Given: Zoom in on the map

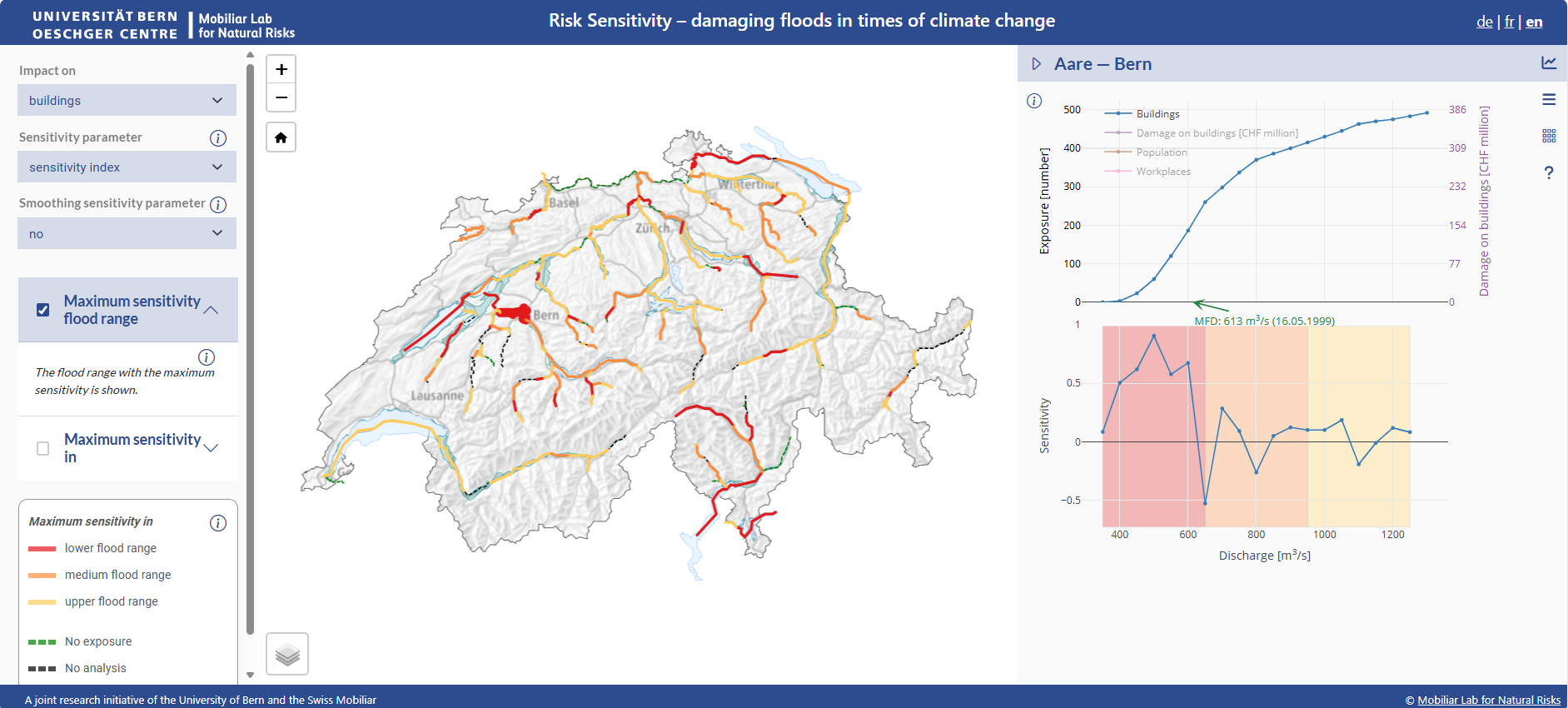Looking at the screenshot, I should (281, 69).
